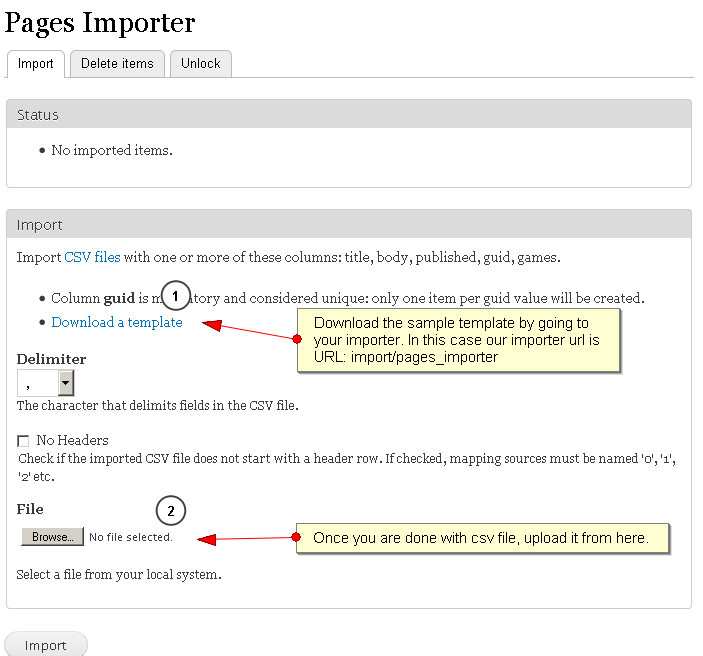
Task: Click the 'No file selected.' text
Action: pos(130,537)
